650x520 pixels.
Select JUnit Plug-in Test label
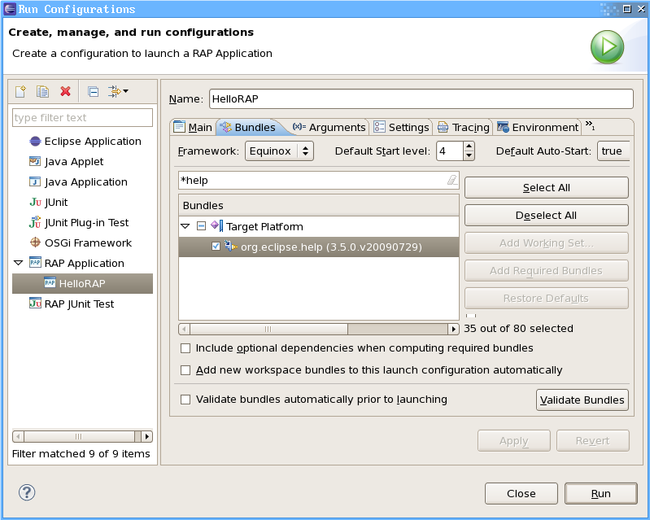[x=87, y=223]
